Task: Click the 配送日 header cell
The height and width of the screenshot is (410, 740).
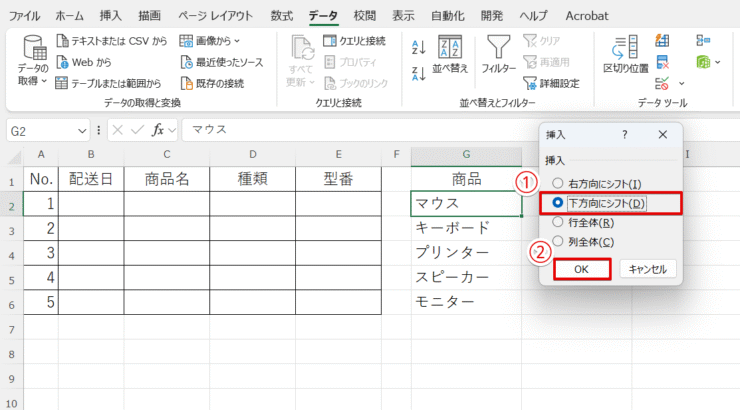Action: (91, 179)
